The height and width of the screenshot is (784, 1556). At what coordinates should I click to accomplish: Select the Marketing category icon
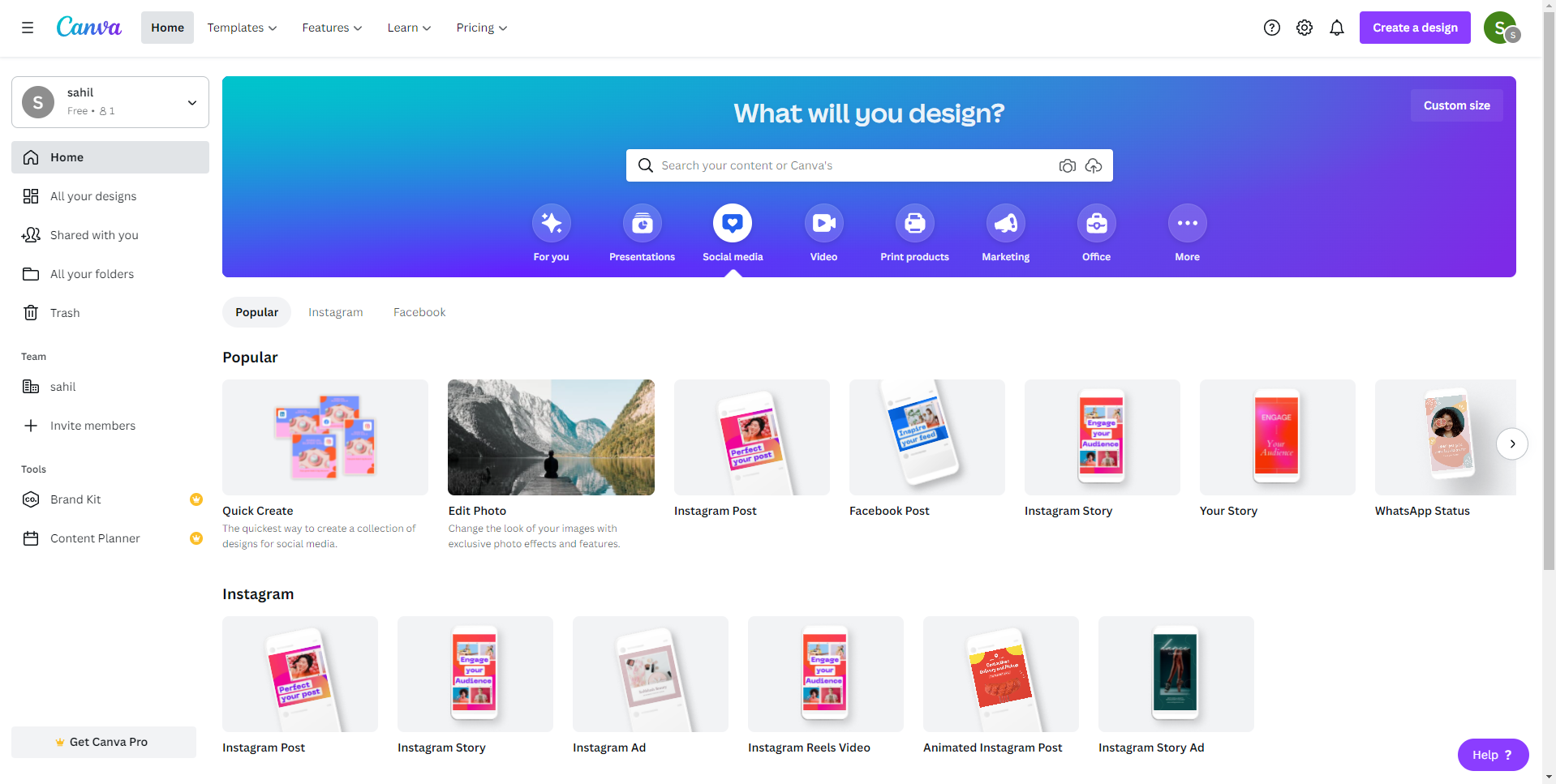(x=1006, y=223)
